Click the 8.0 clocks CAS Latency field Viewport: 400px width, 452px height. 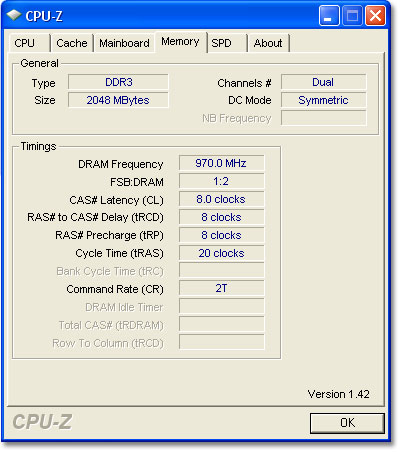click(221, 199)
